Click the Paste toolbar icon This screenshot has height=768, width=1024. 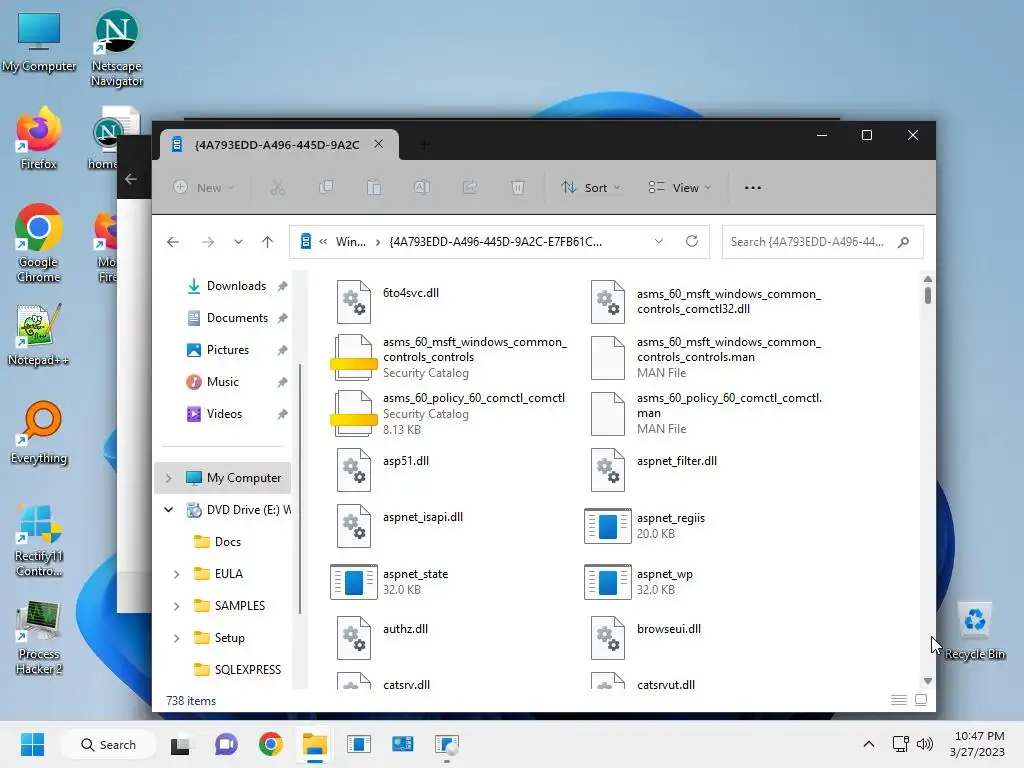(x=374, y=188)
